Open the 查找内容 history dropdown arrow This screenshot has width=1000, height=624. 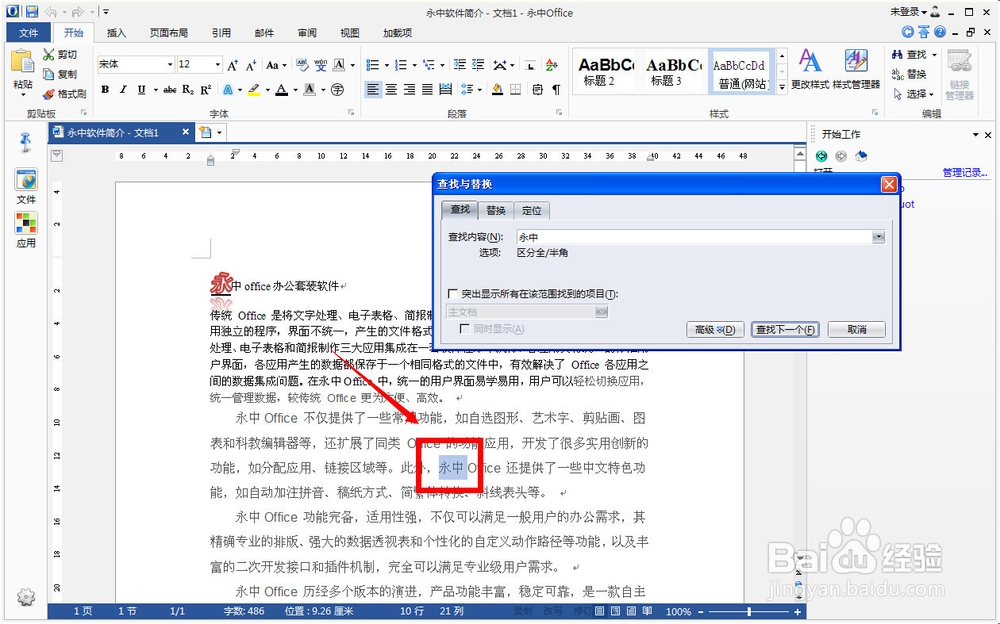(x=878, y=237)
